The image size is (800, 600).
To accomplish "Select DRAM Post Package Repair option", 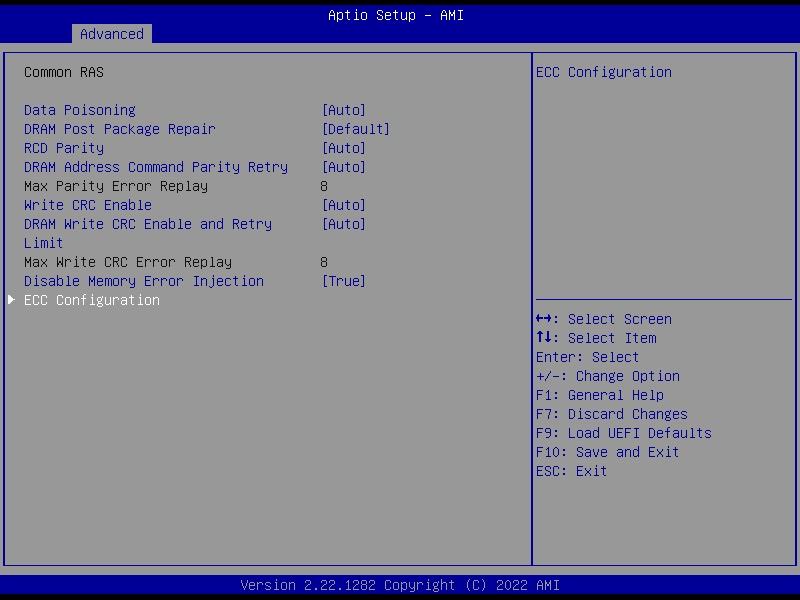I will [x=119, y=129].
